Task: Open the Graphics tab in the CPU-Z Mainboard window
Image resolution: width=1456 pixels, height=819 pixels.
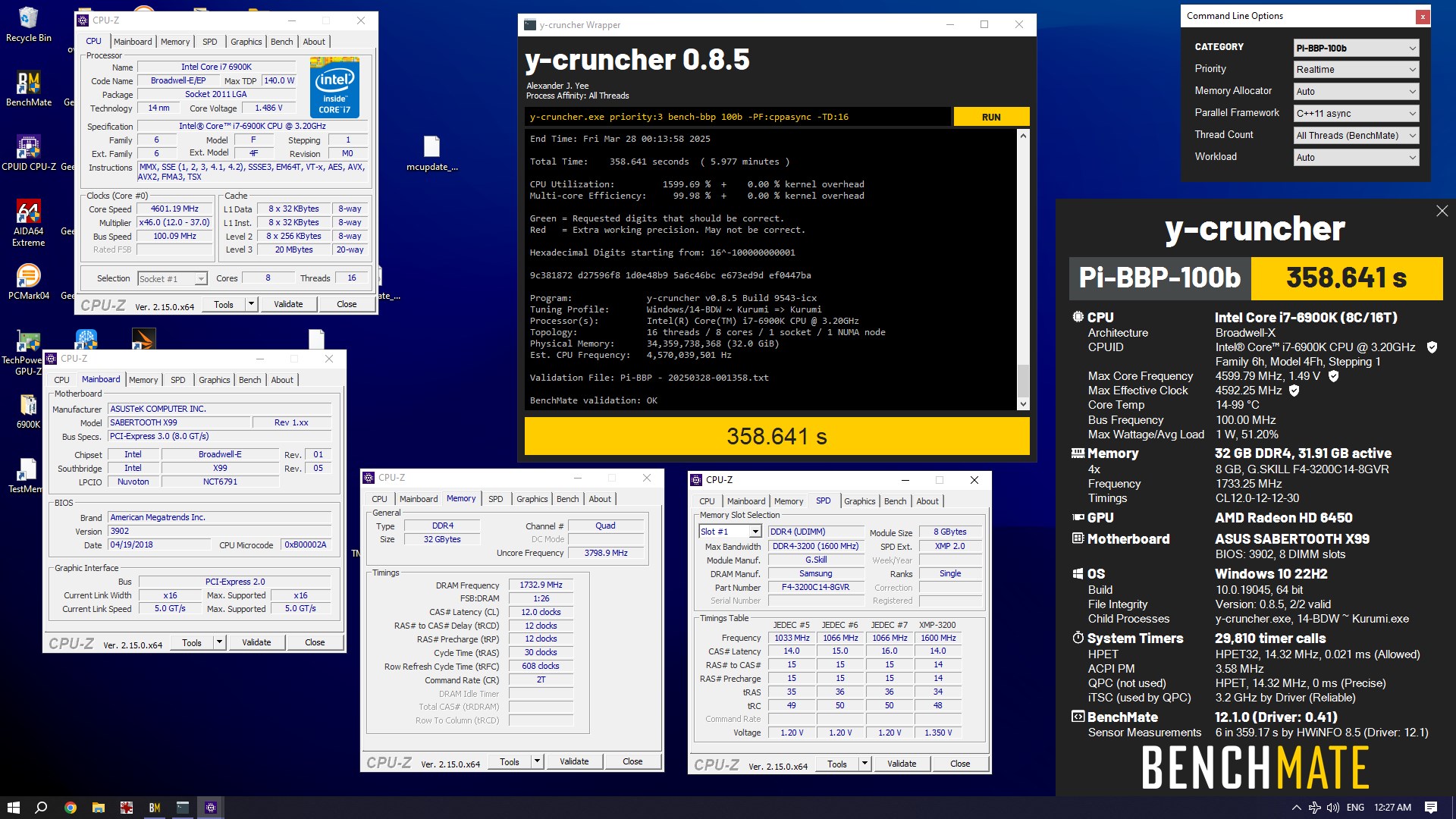Action: [215, 380]
